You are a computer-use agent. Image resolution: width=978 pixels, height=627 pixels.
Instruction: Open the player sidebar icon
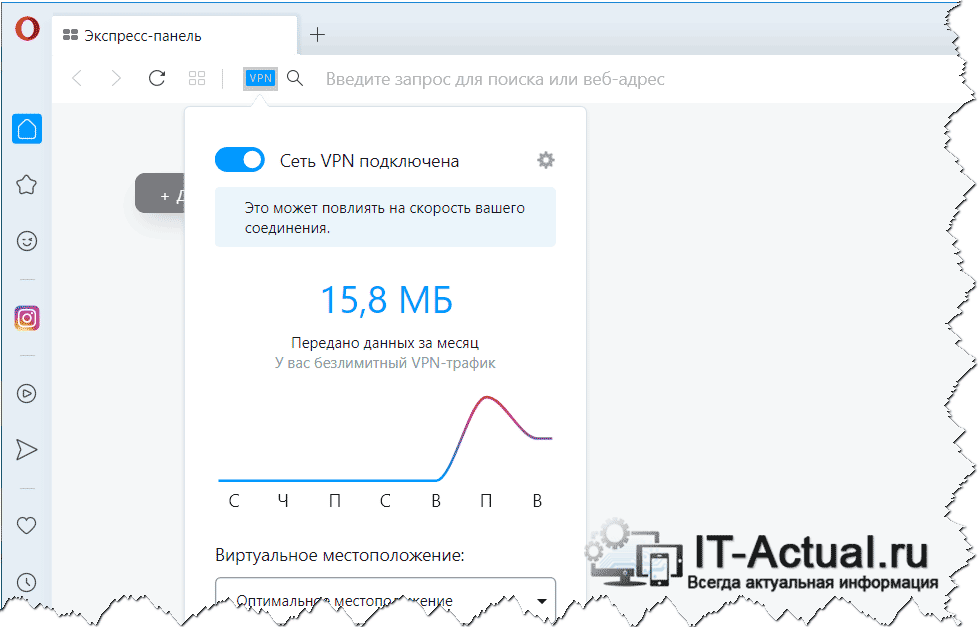tap(26, 394)
